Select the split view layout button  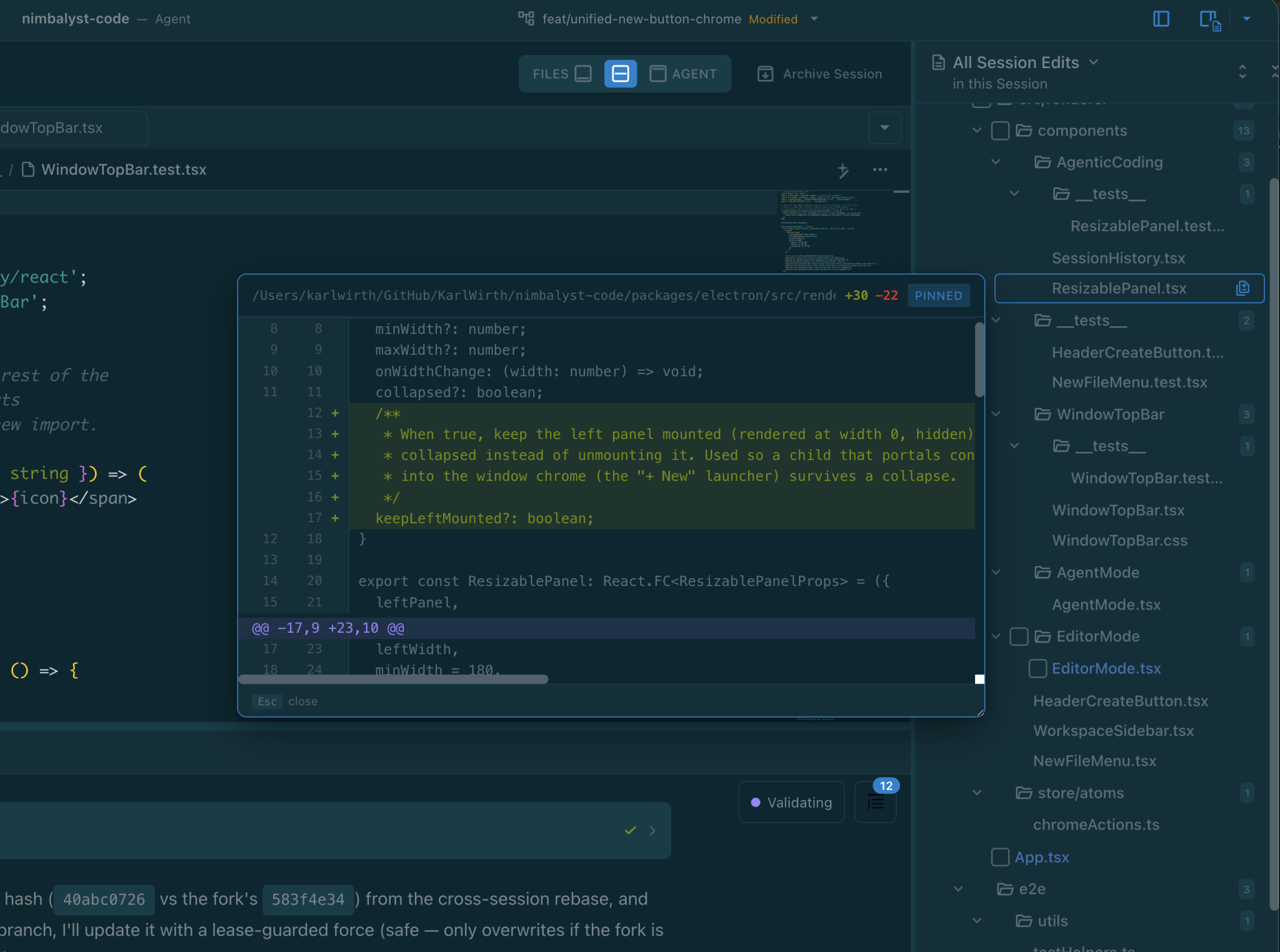(x=620, y=74)
